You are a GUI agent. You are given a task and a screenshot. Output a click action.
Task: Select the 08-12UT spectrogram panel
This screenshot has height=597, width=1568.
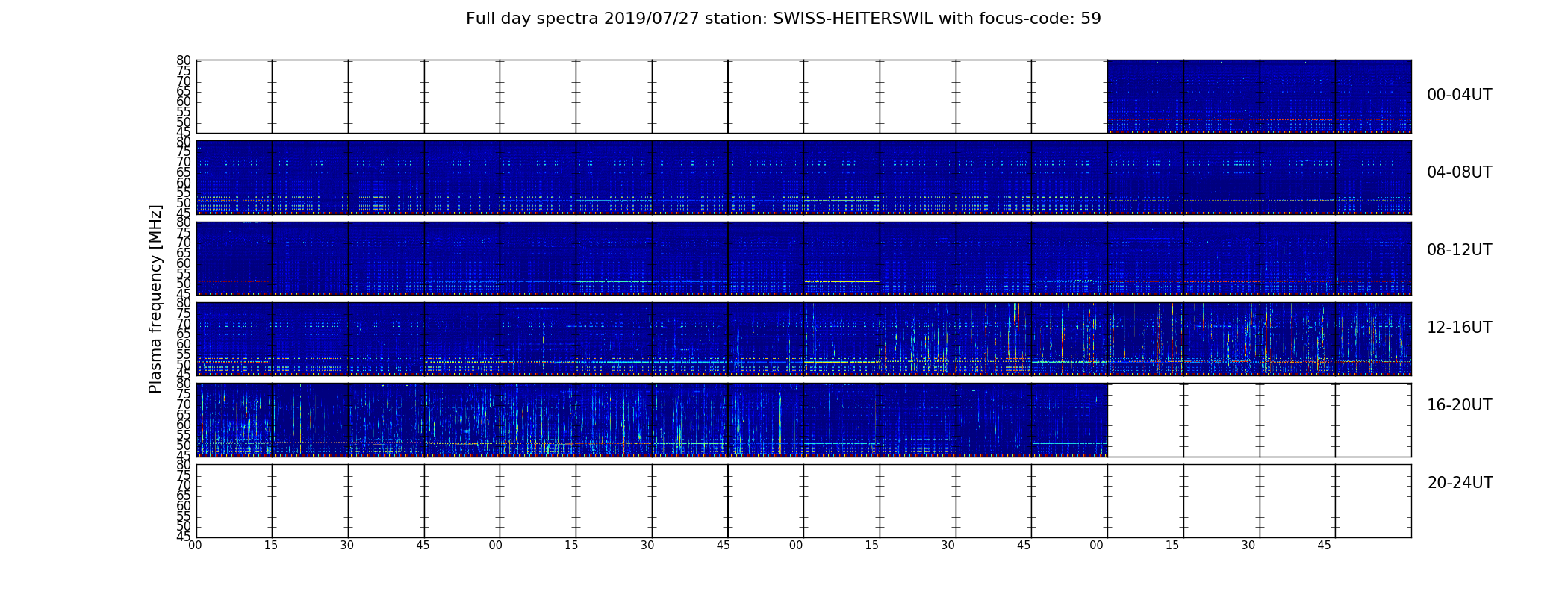(x=803, y=258)
